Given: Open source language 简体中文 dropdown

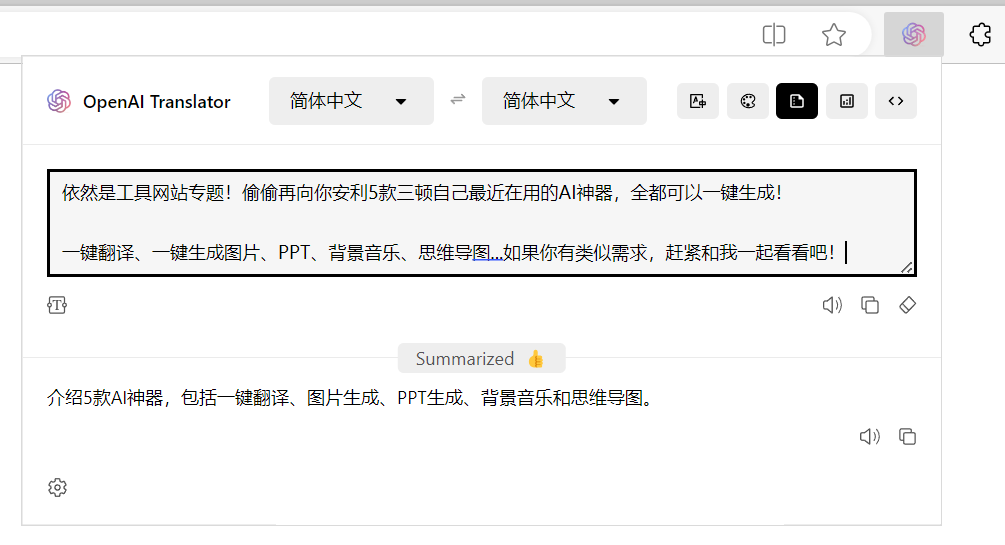Looking at the screenshot, I should (351, 101).
